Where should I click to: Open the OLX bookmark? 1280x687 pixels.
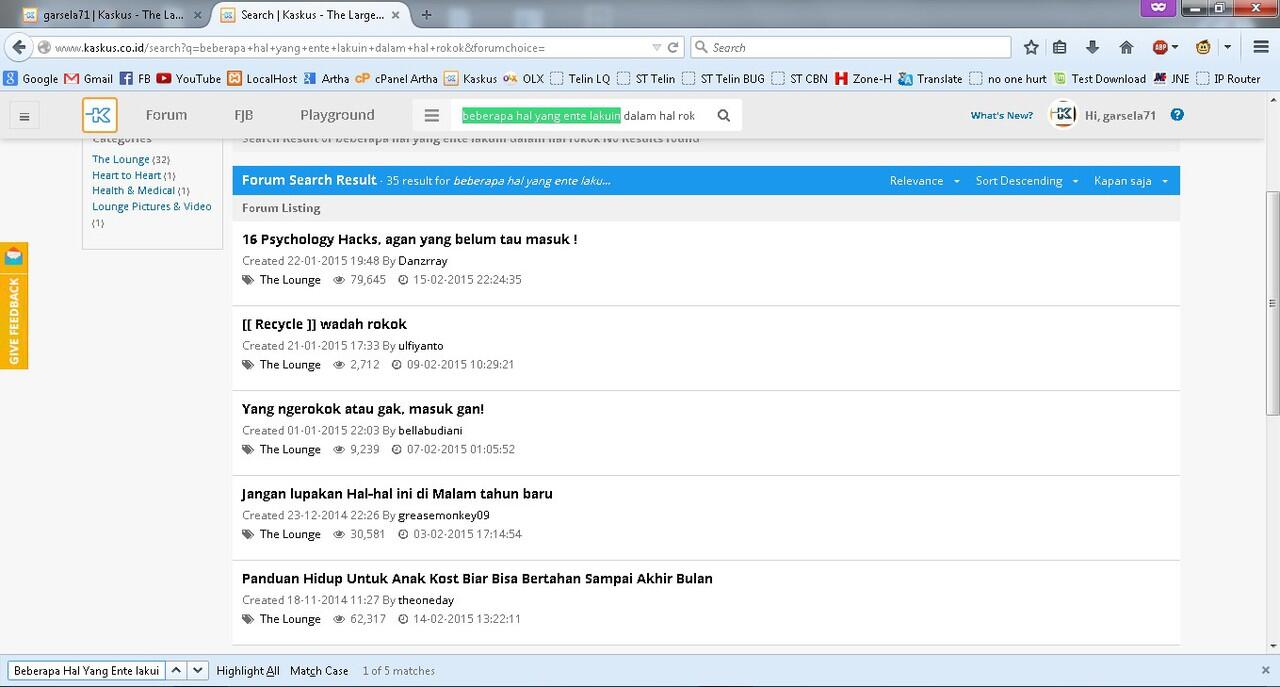(523, 78)
